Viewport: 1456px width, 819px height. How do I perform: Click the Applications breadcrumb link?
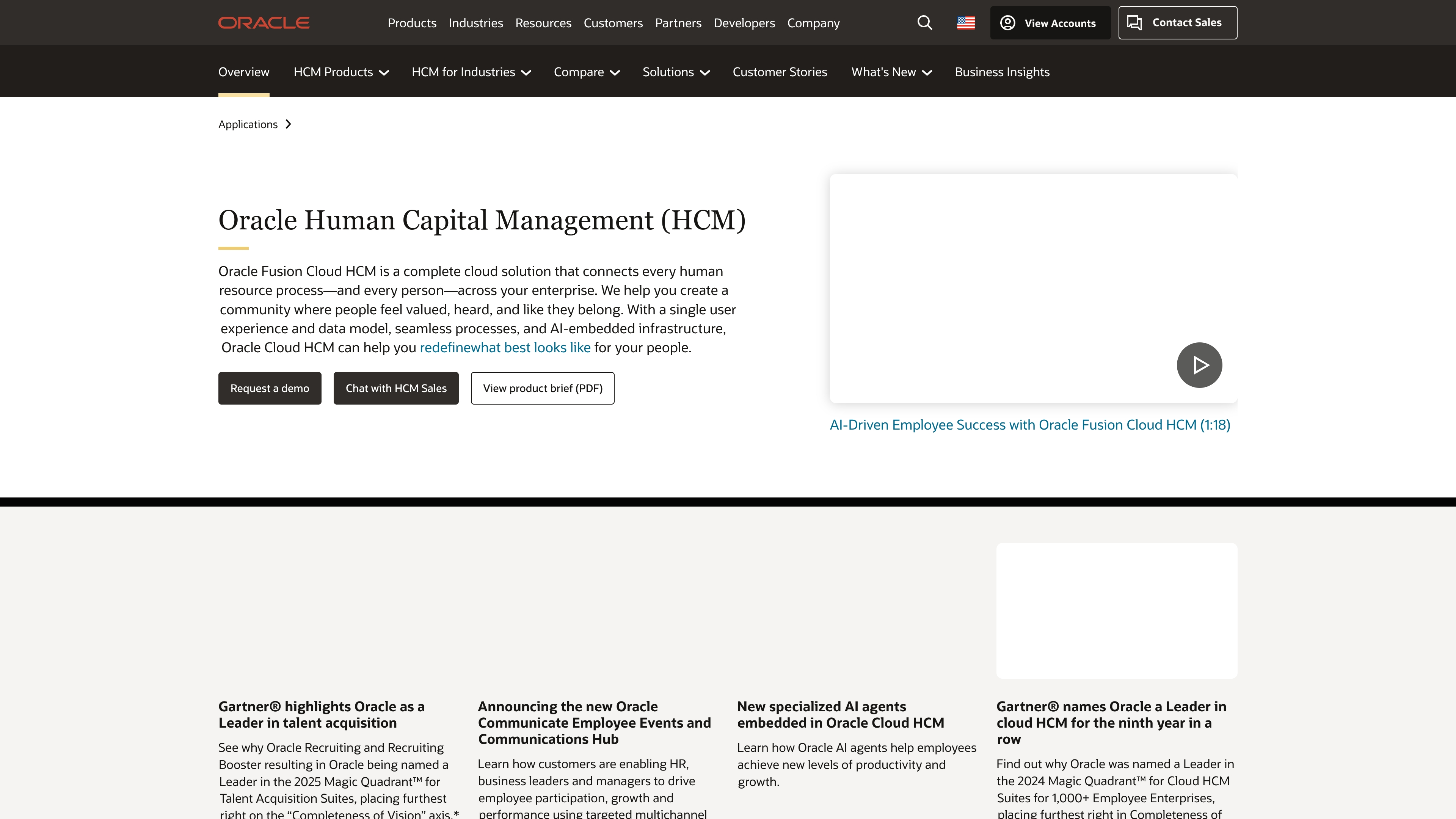click(x=248, y=124)
